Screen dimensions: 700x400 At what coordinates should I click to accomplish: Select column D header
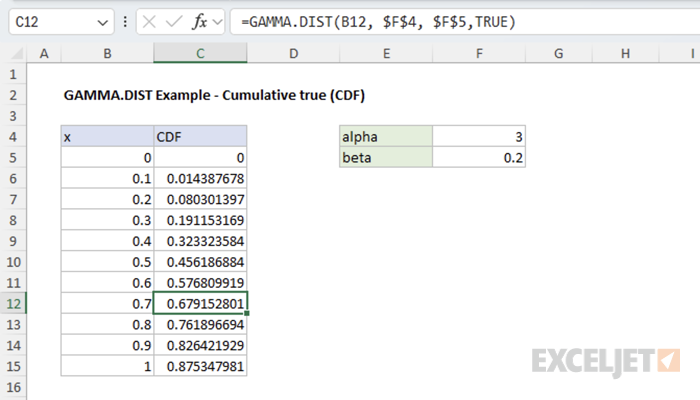coord(293,54)
